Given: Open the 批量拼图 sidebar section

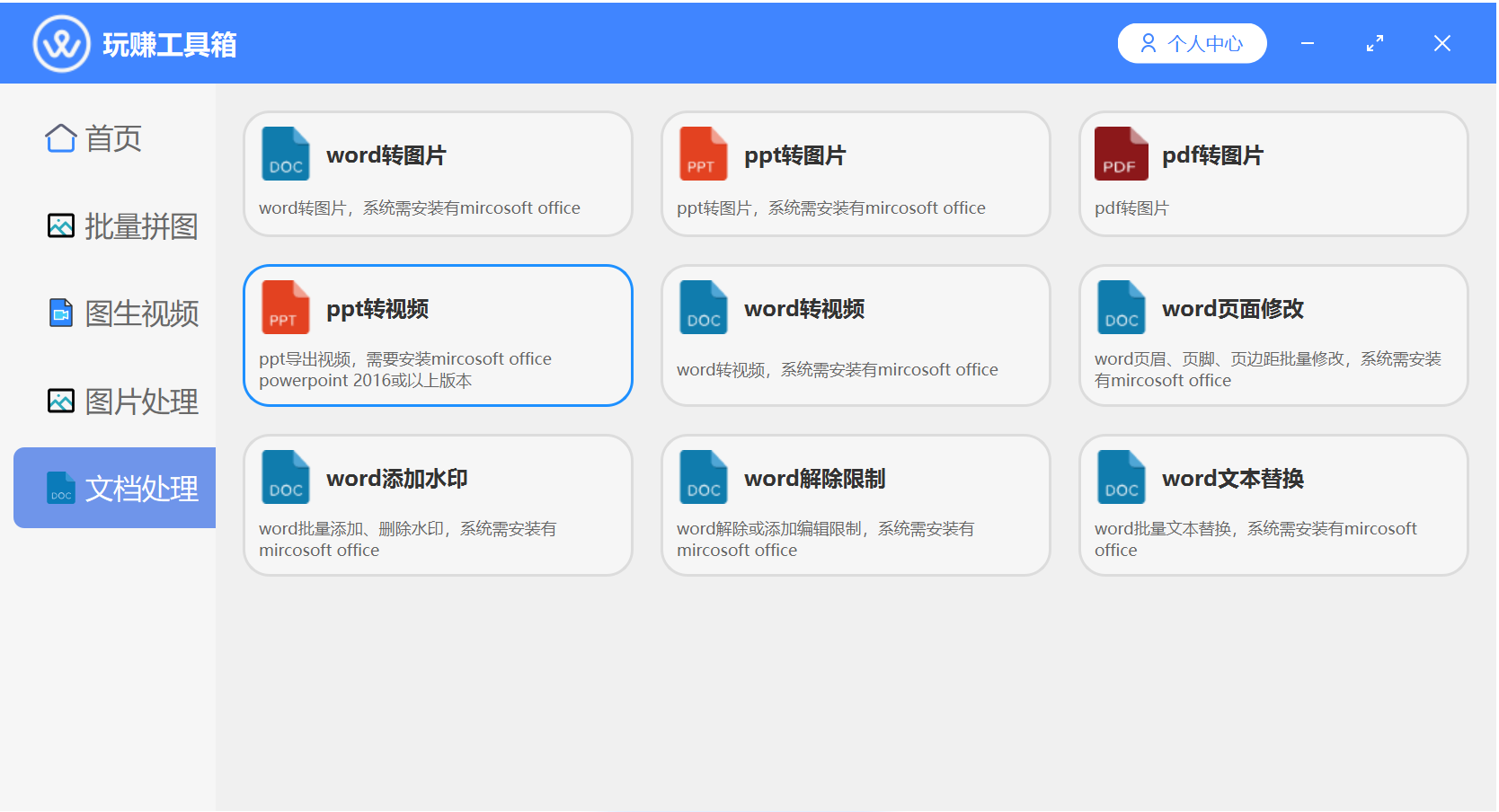Looking at the screenshot, I should pos(122,226).
